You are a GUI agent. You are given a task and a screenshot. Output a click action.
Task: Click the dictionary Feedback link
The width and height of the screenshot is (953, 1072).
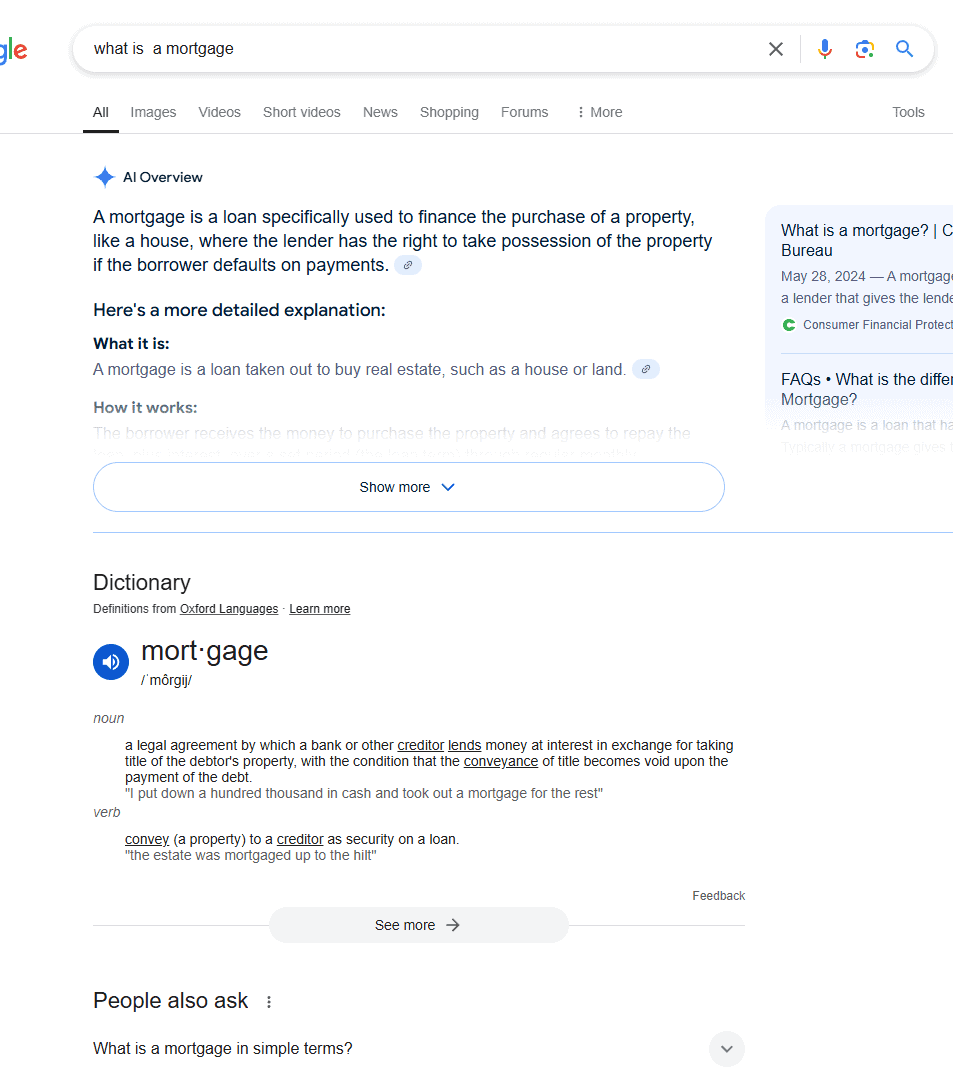point(718,896)
